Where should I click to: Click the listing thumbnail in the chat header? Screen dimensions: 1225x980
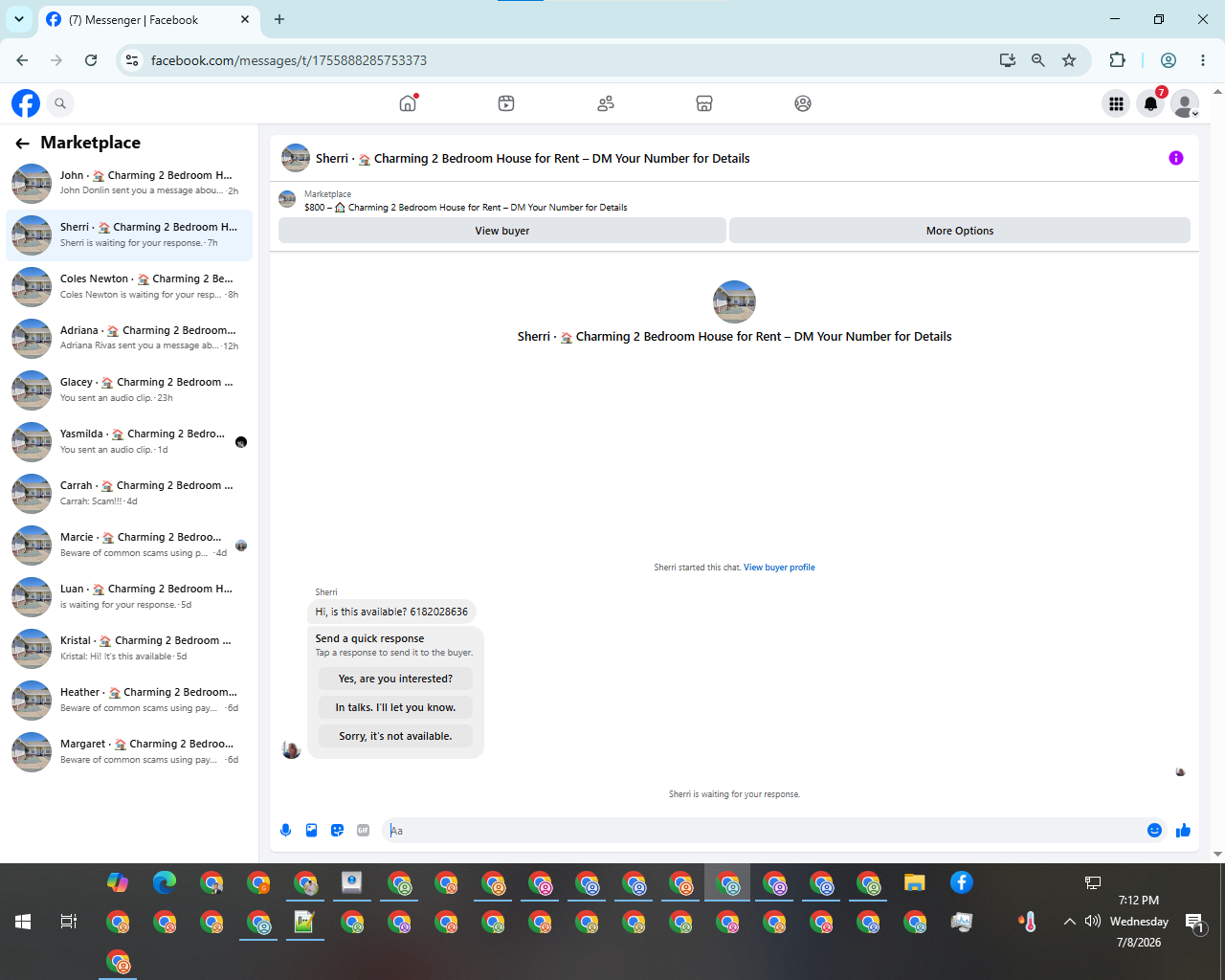tap(296, 158)
